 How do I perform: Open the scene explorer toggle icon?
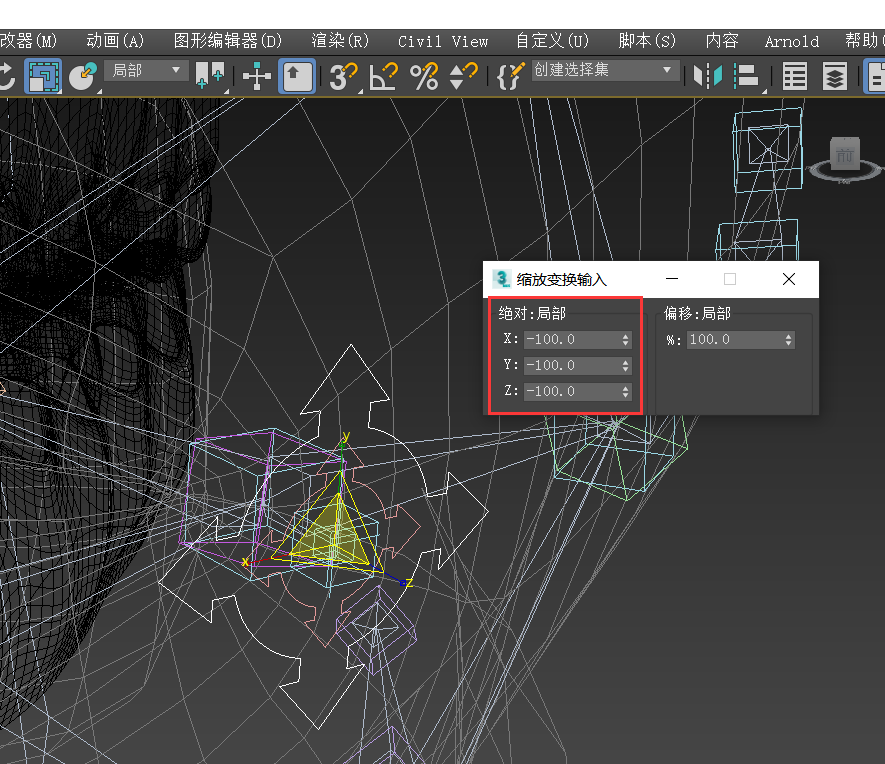[795, 76]
